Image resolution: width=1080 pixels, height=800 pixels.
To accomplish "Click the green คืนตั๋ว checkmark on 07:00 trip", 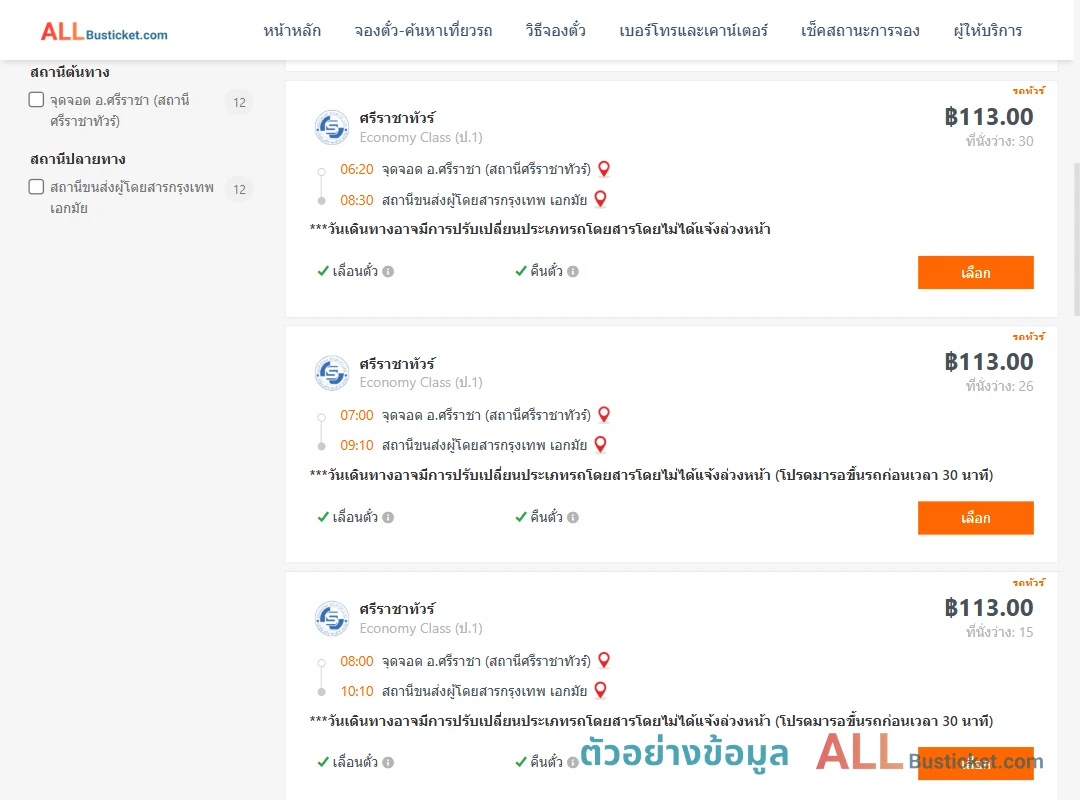I will 521,517.
